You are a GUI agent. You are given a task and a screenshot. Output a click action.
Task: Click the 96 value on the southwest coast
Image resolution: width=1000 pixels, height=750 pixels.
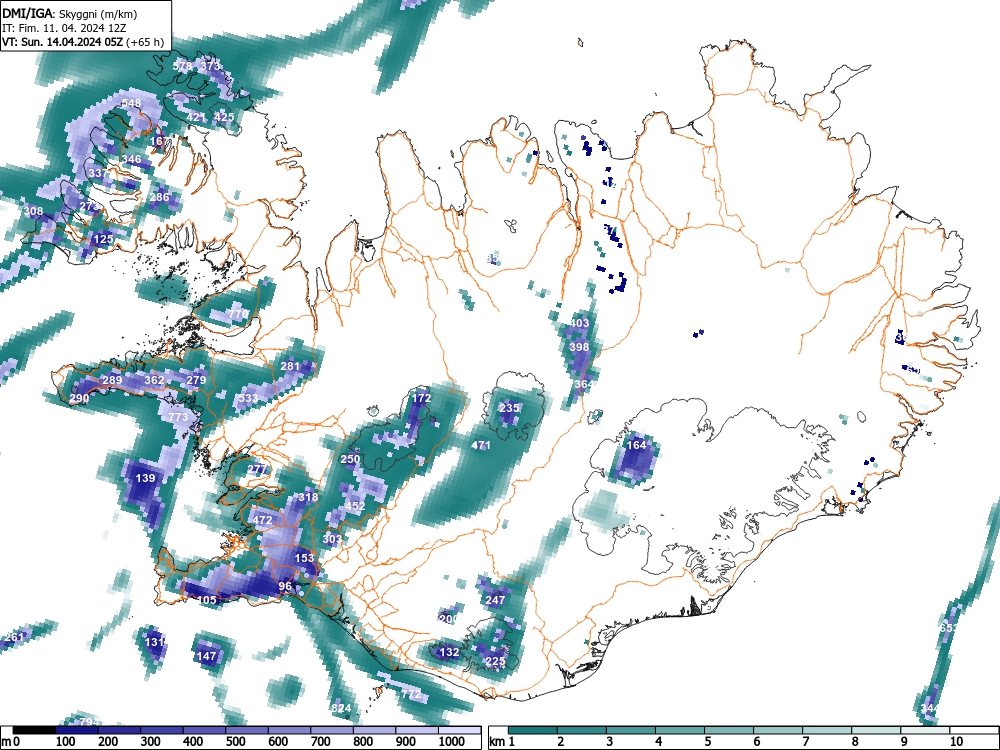[285, 586]
